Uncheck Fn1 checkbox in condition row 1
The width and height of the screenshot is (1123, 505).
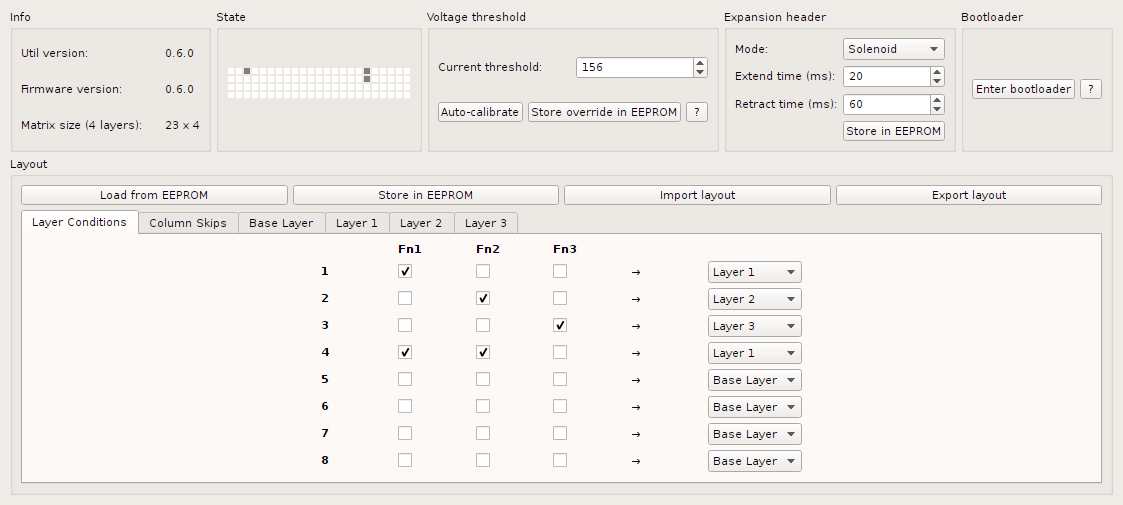tap(405, 271)
